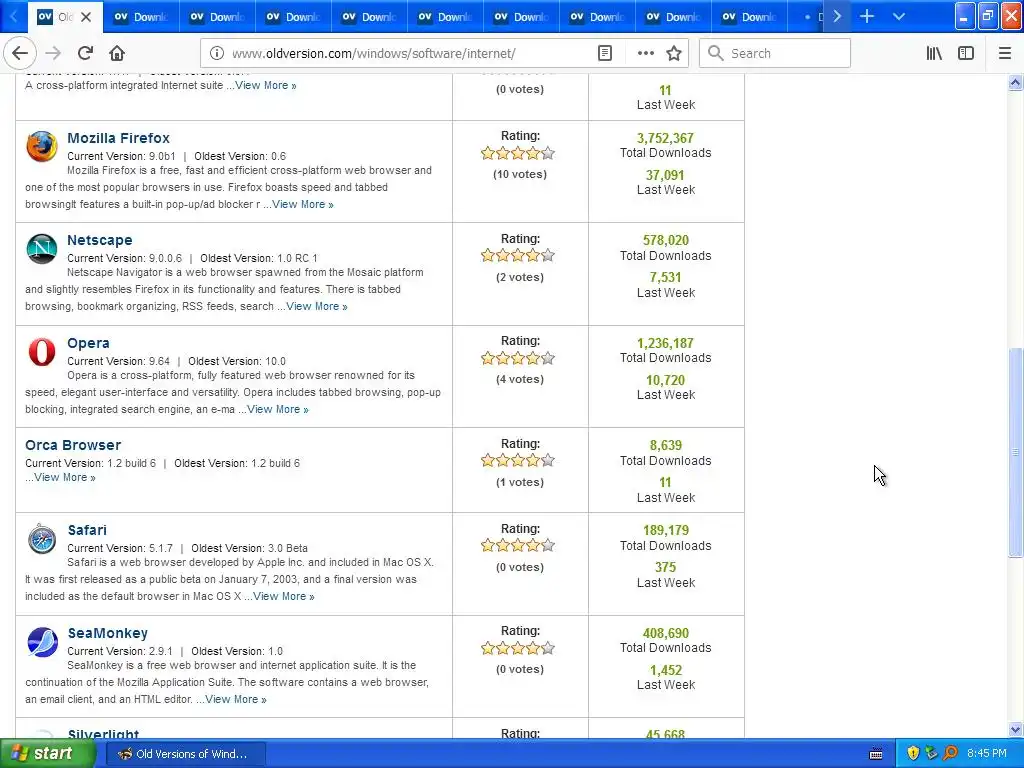
Task: Toggle reader view in address bar
Action: pyautogui.click(x=605, y=54)
